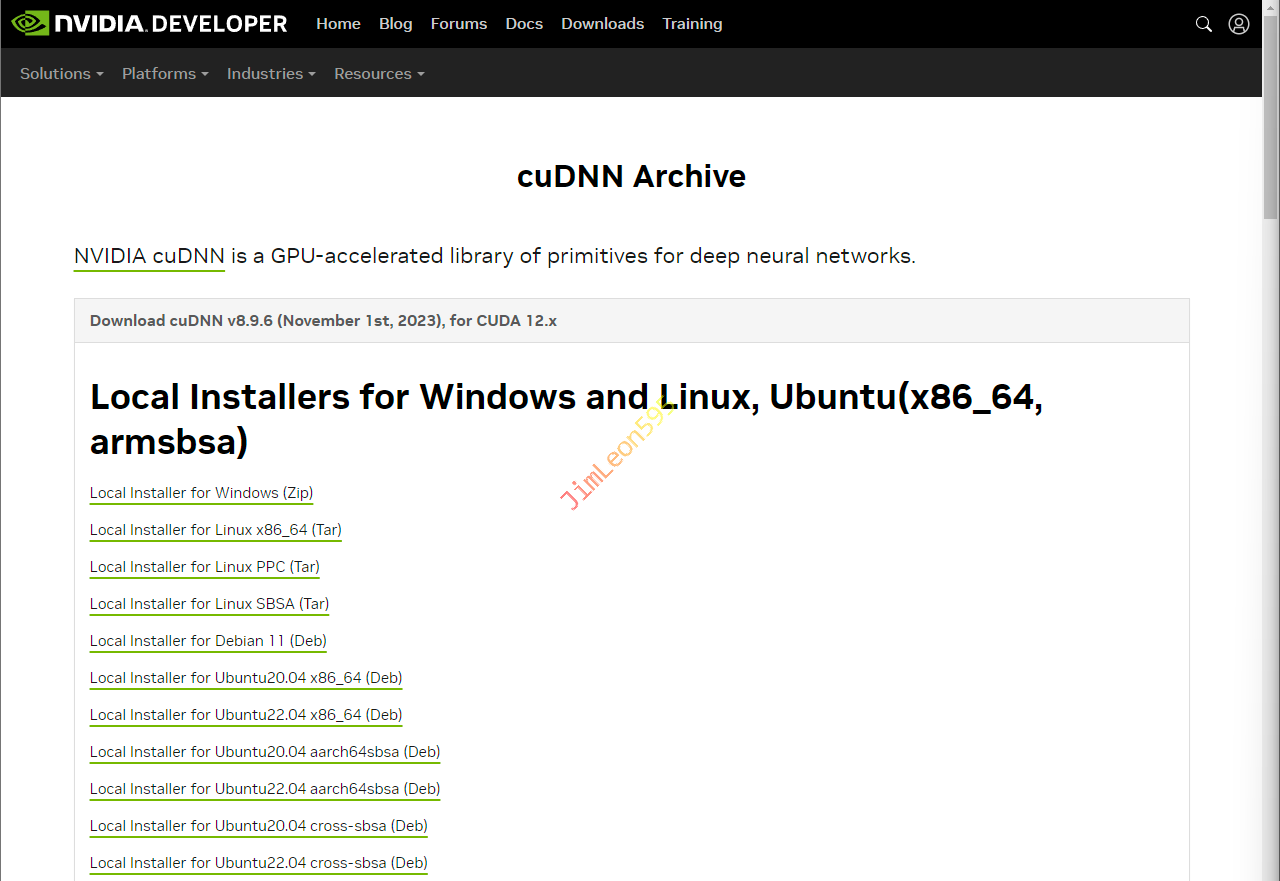Expand the Industries dropdown
The image size is (1280, 881).
pos(271,74)
